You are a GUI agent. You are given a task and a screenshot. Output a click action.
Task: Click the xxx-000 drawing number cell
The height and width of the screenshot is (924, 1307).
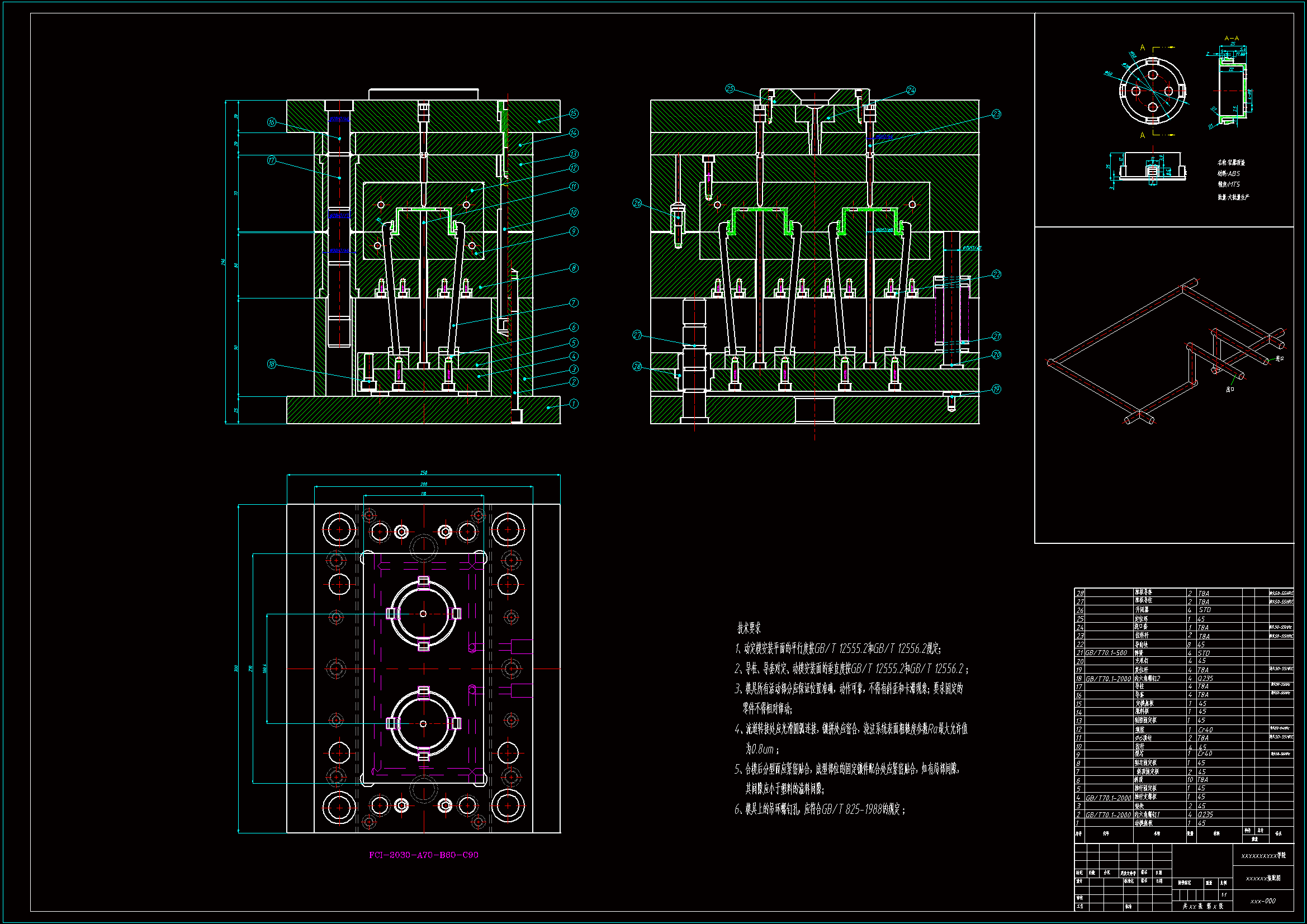pos(1263,901)
